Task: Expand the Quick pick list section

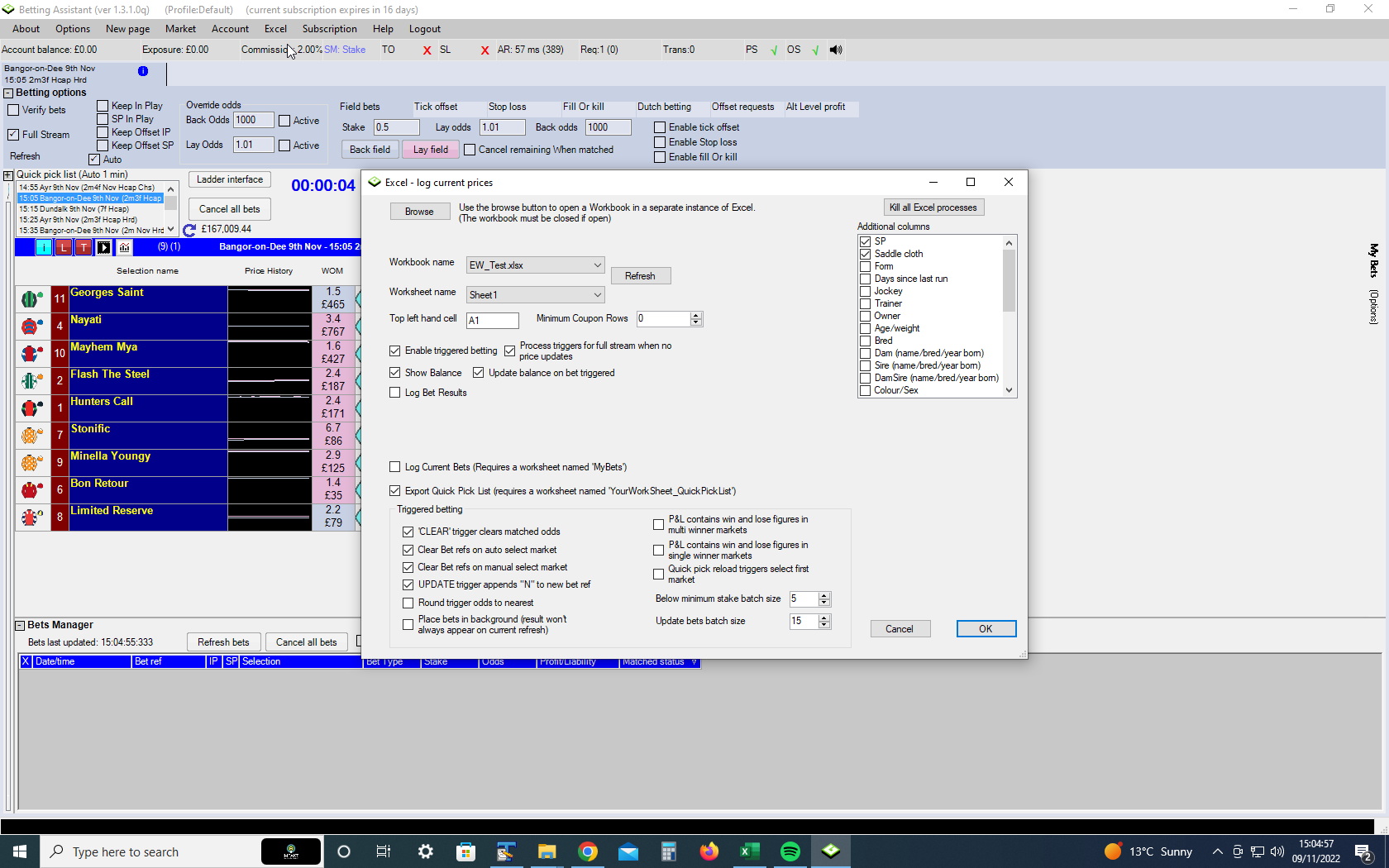Action: 8,175
